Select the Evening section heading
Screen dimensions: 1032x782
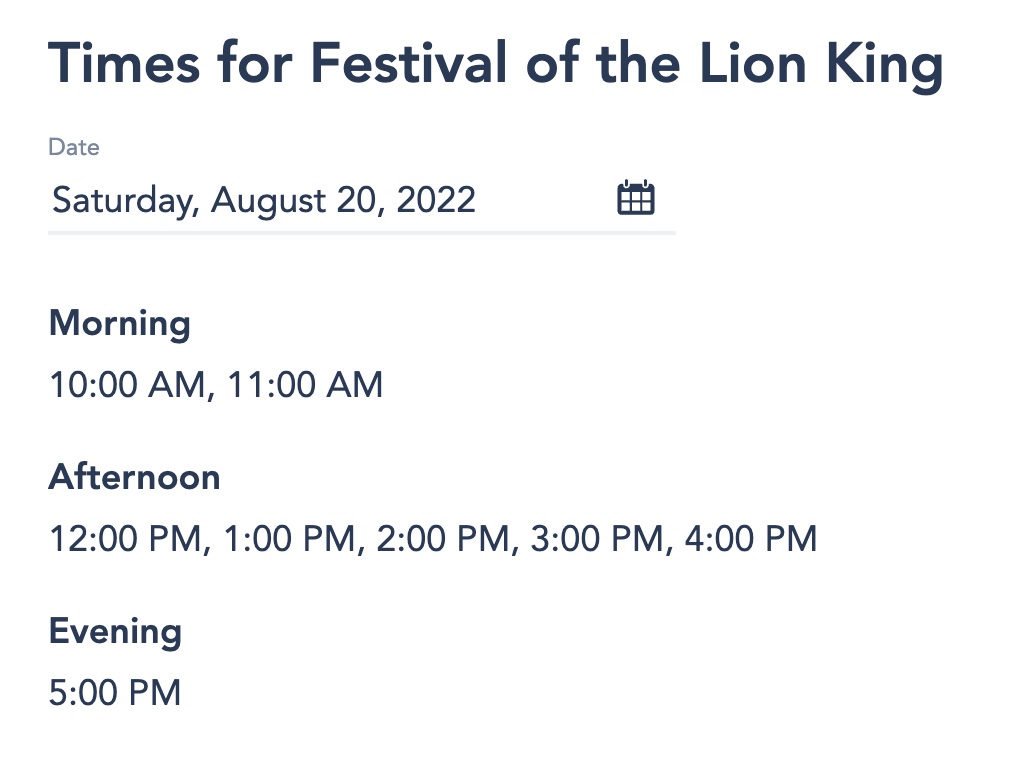click(115, 631)
